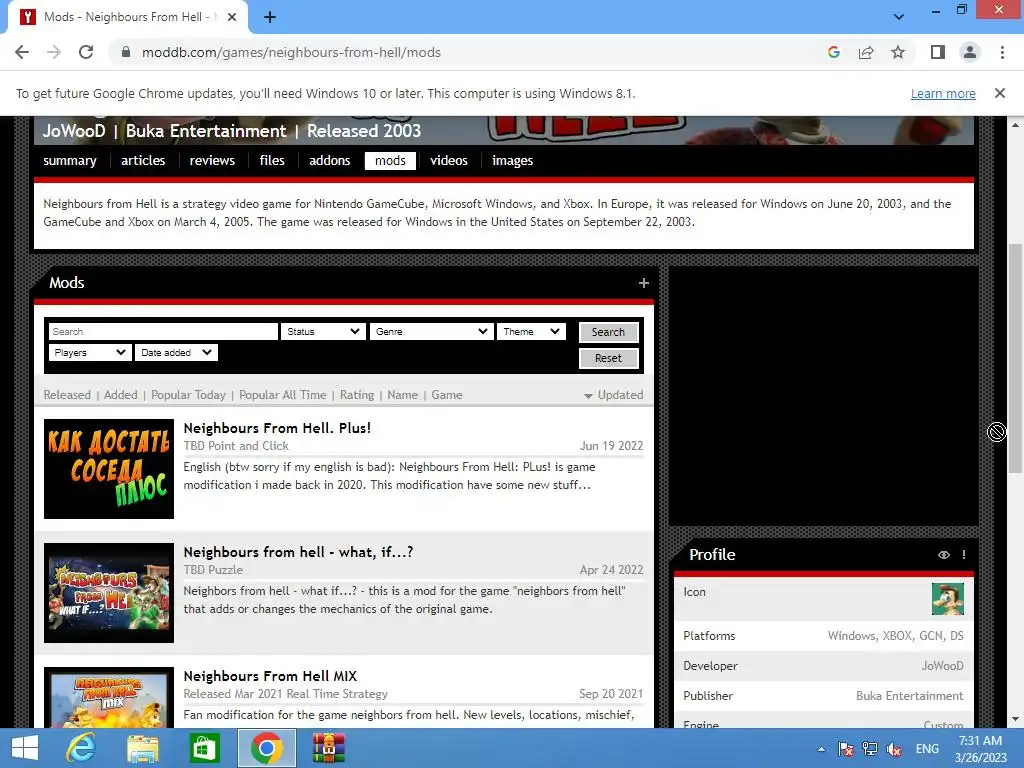Click the muted volume tray icon
The width and height of the screenshot is (1024, 768).
(x=894, y=749)
